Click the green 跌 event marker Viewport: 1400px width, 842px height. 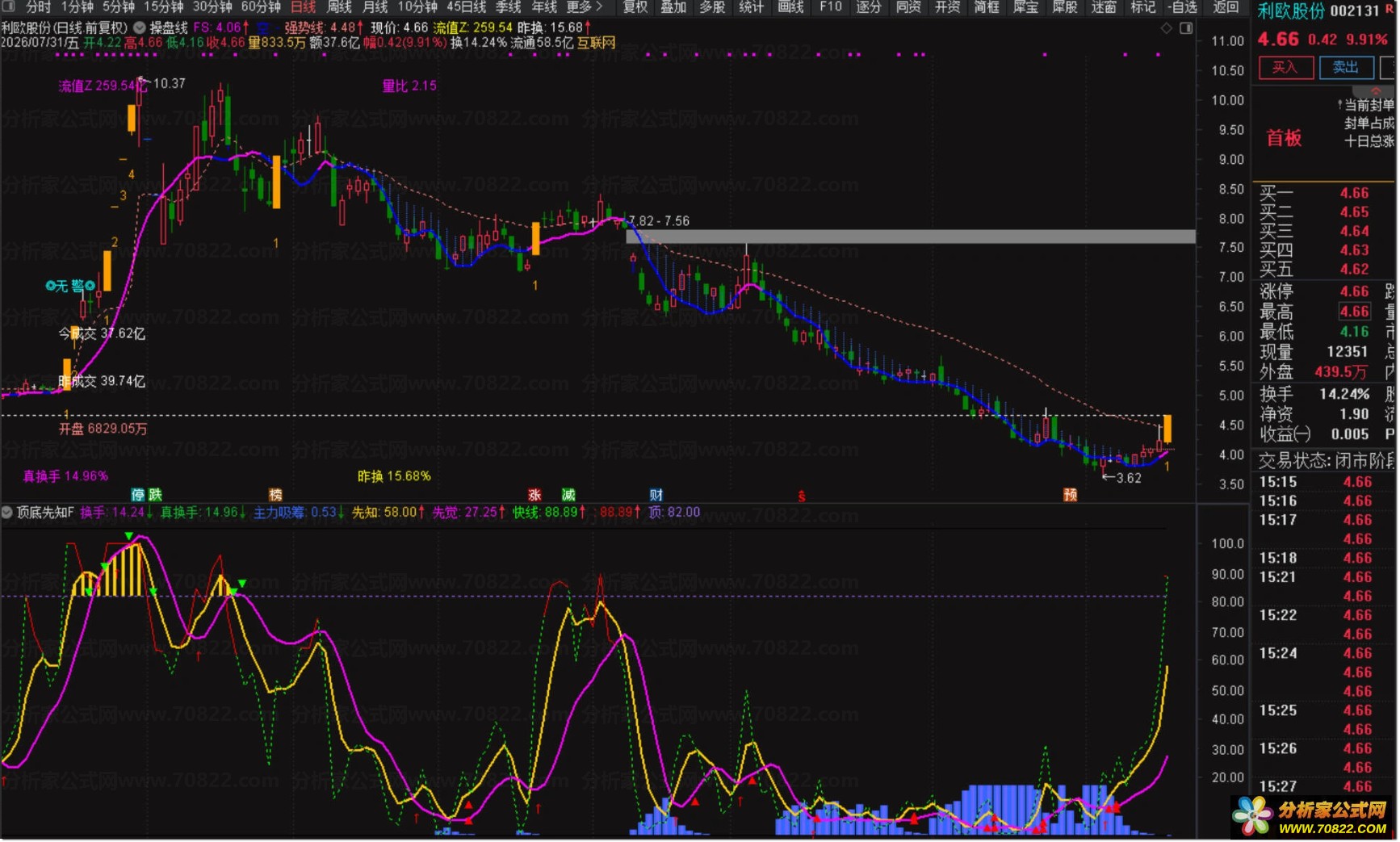(x=155, y=495)
